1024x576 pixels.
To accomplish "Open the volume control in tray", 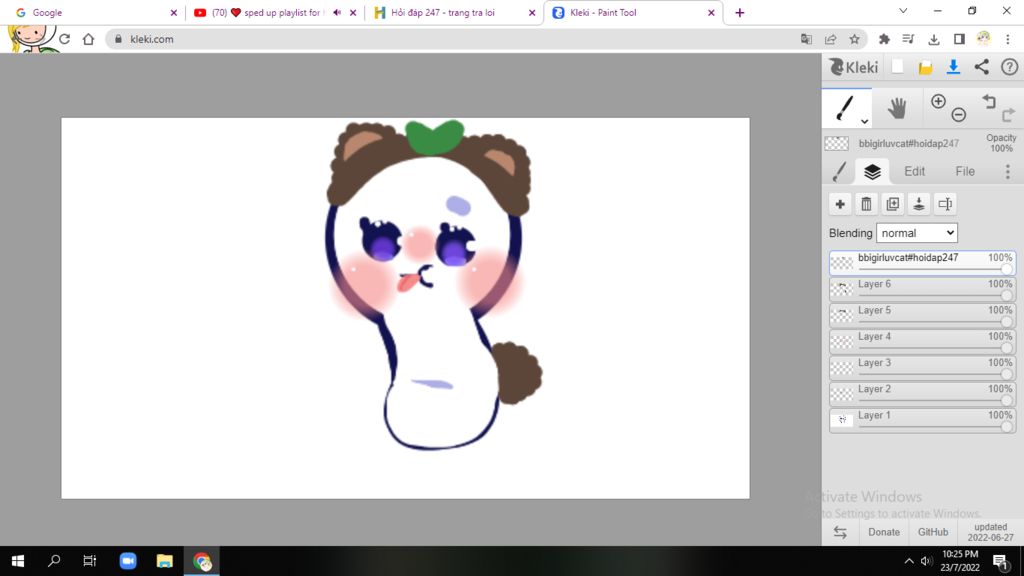I will pos(926,561).
